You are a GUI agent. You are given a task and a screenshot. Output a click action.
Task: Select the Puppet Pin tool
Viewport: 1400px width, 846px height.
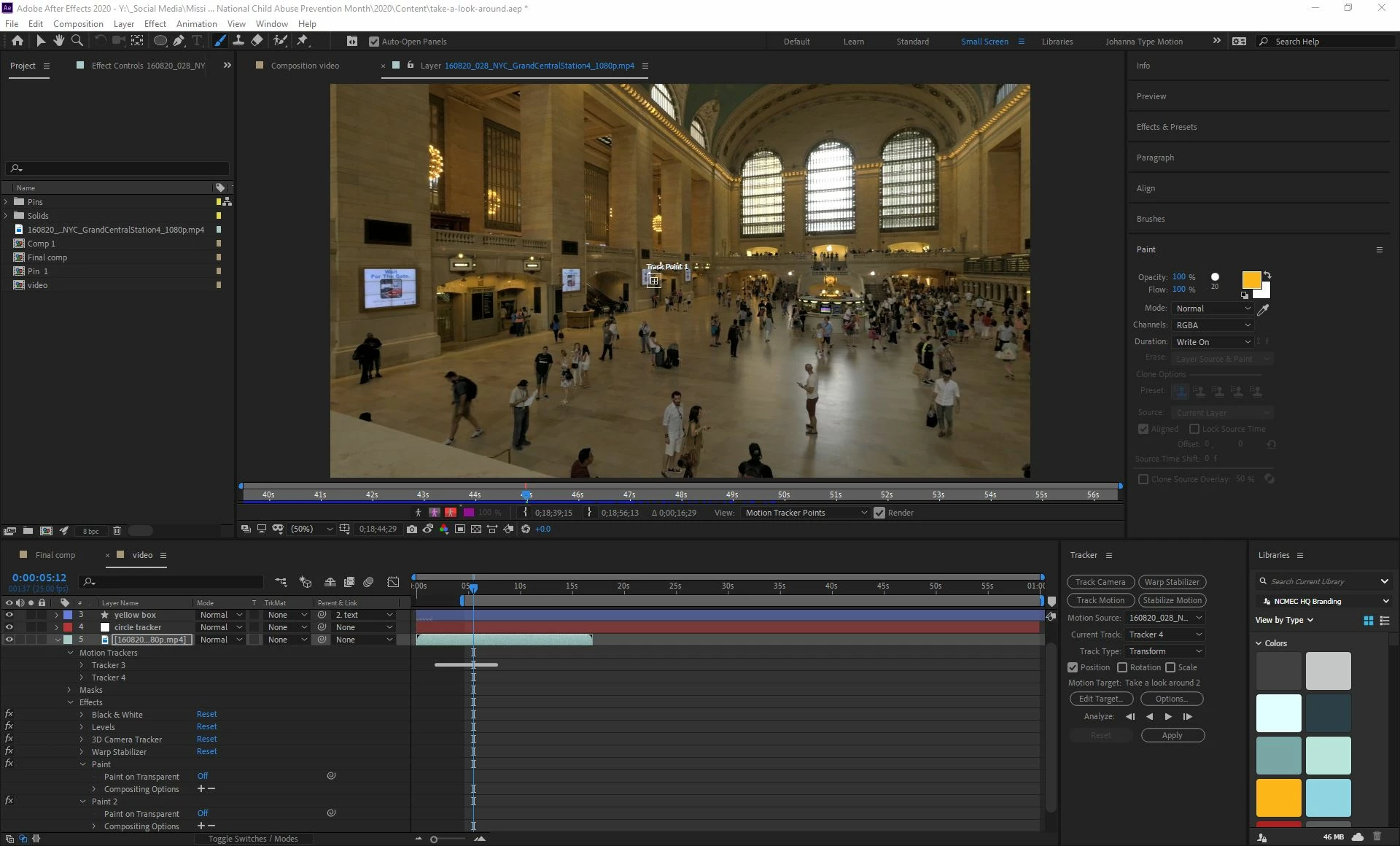click(x=303, y=41)
